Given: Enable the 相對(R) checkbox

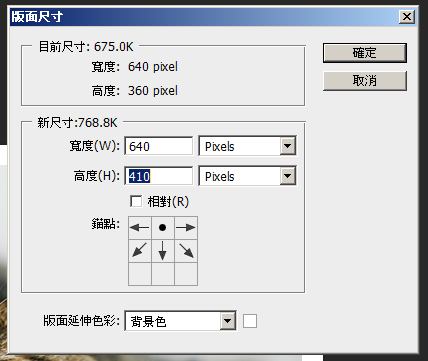Looking at the screenshot, I should point(136,202).
